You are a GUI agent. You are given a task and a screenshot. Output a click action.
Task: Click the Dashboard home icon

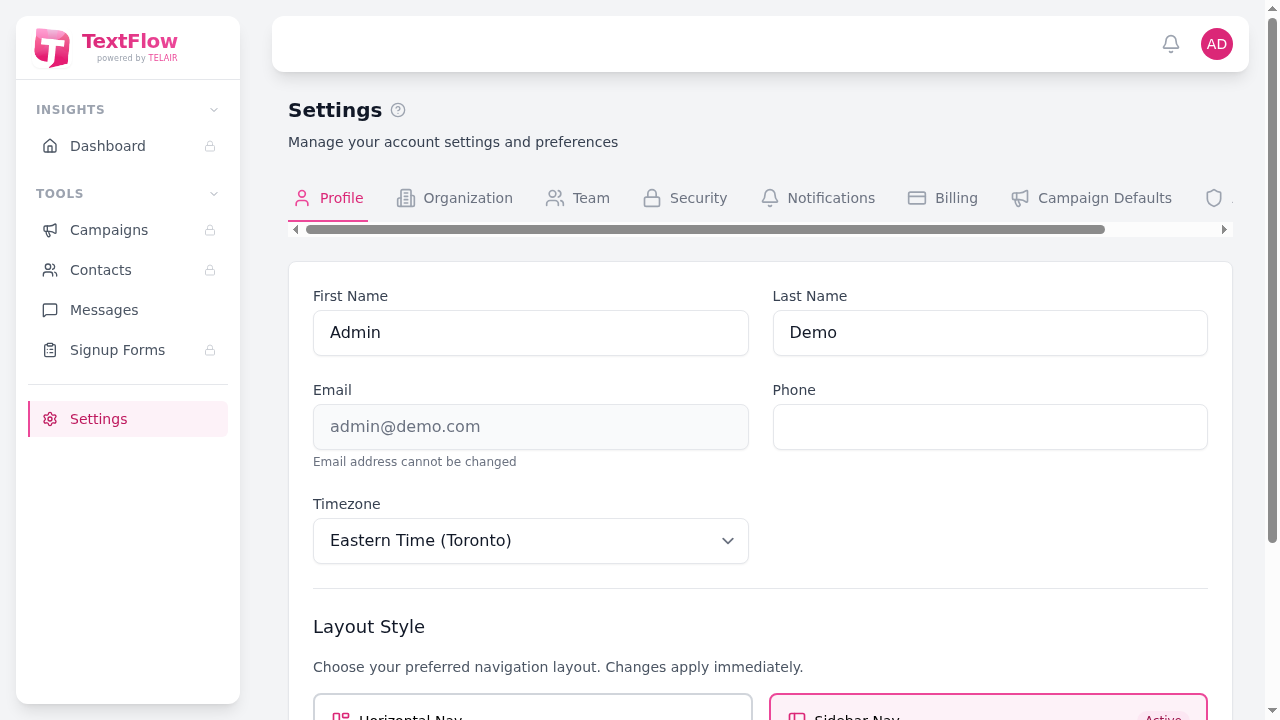point(50,146)
